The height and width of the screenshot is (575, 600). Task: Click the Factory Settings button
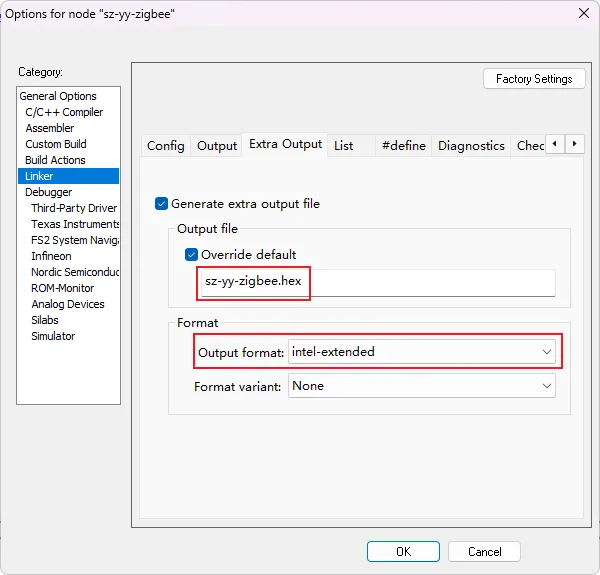pos(534,79)
